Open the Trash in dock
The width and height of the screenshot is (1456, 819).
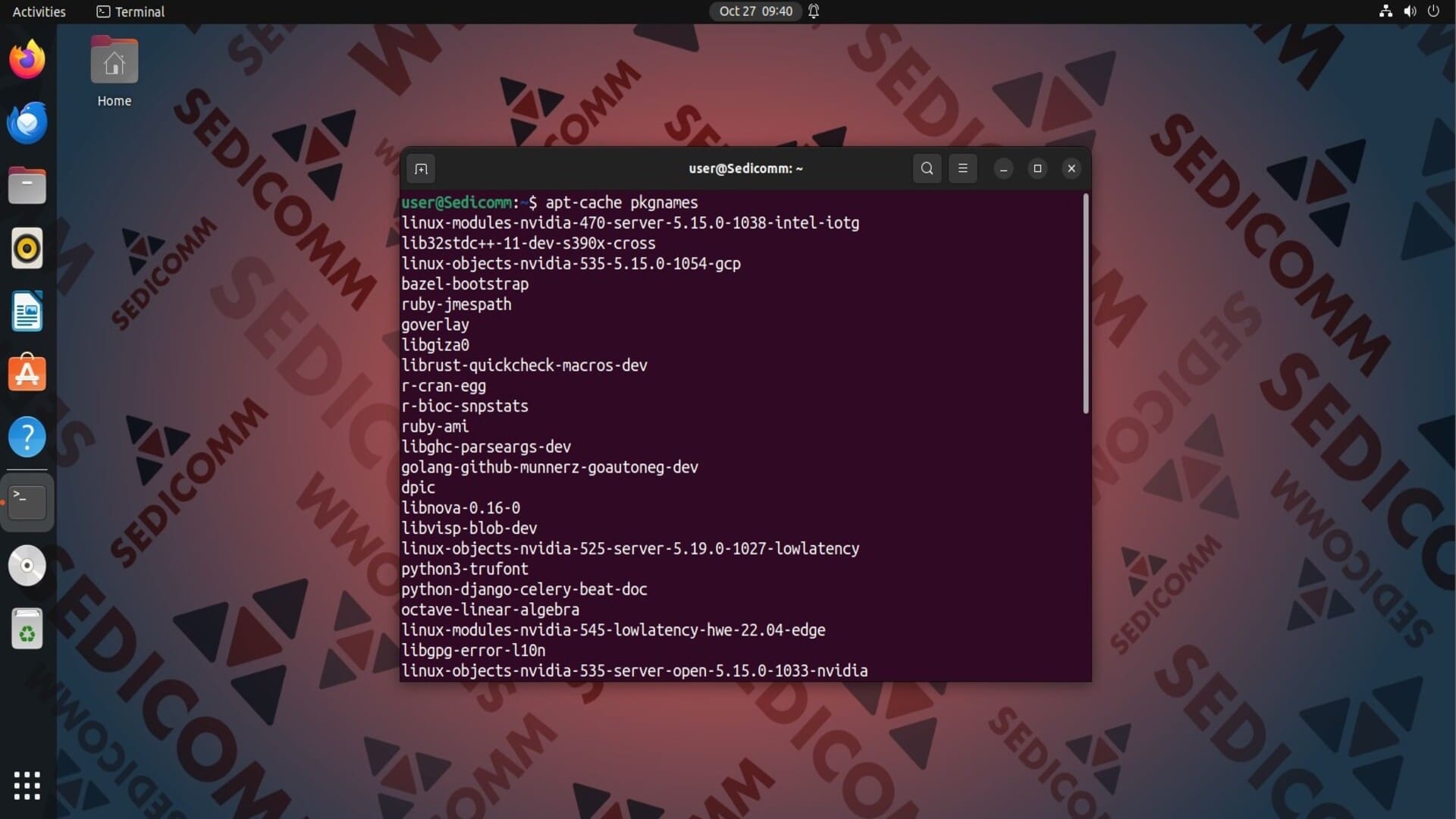(x=27, y=629)
